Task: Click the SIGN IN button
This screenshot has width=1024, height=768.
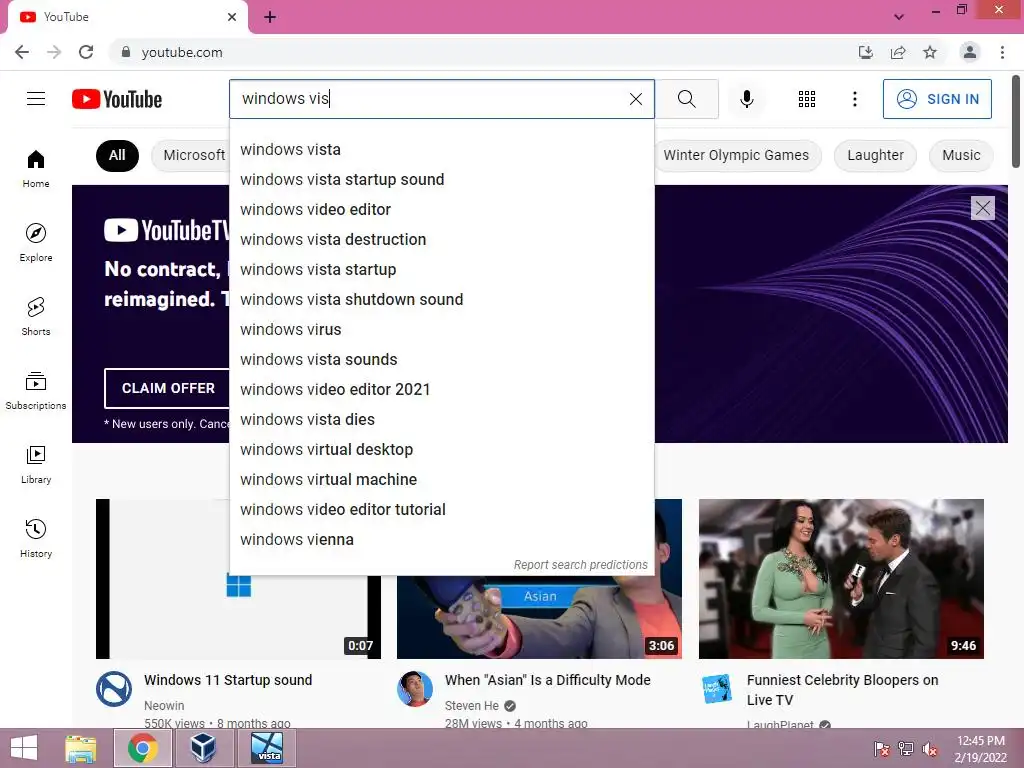Action: pyautogui.click(x=937, y=99)
